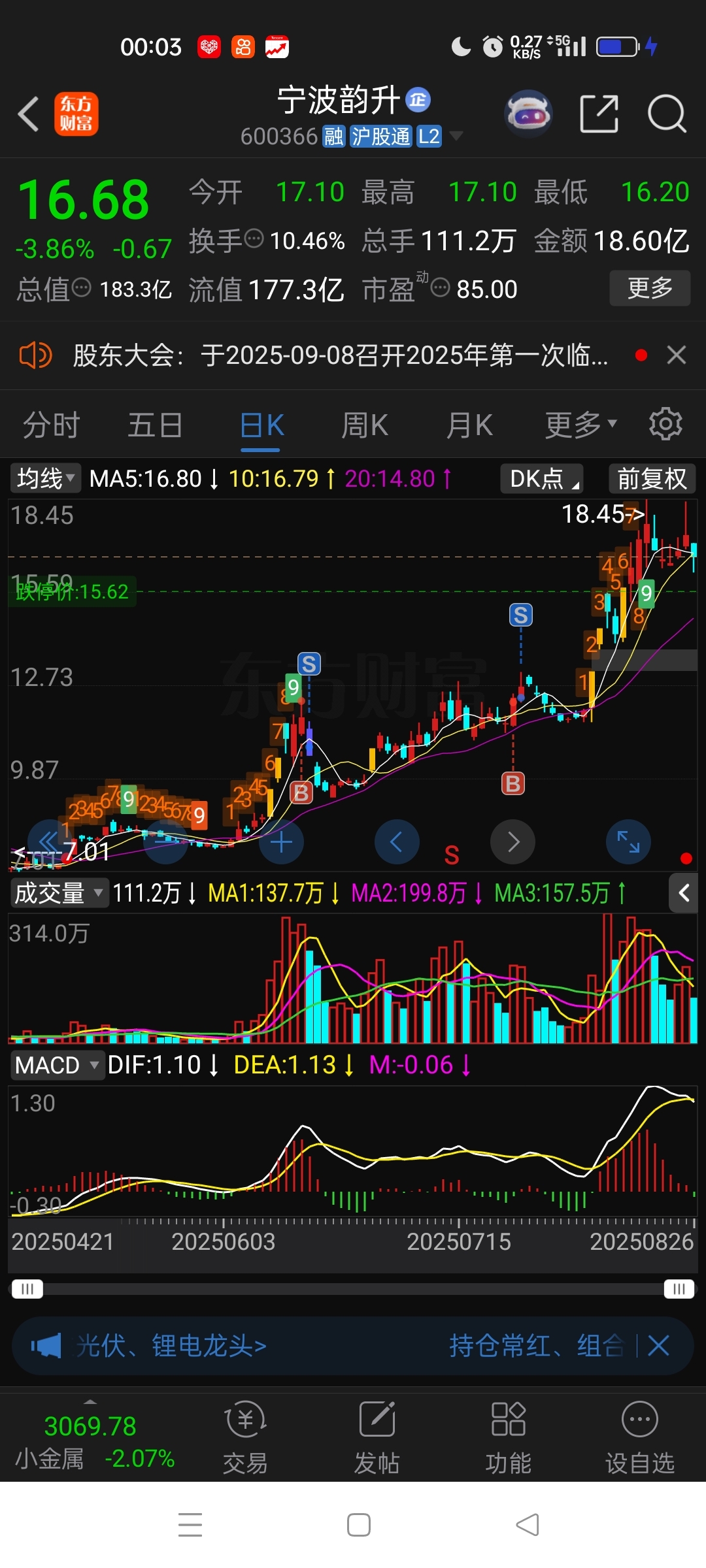
Task: Tap the plus zoom-in chart button
Action: coord(281,842)
